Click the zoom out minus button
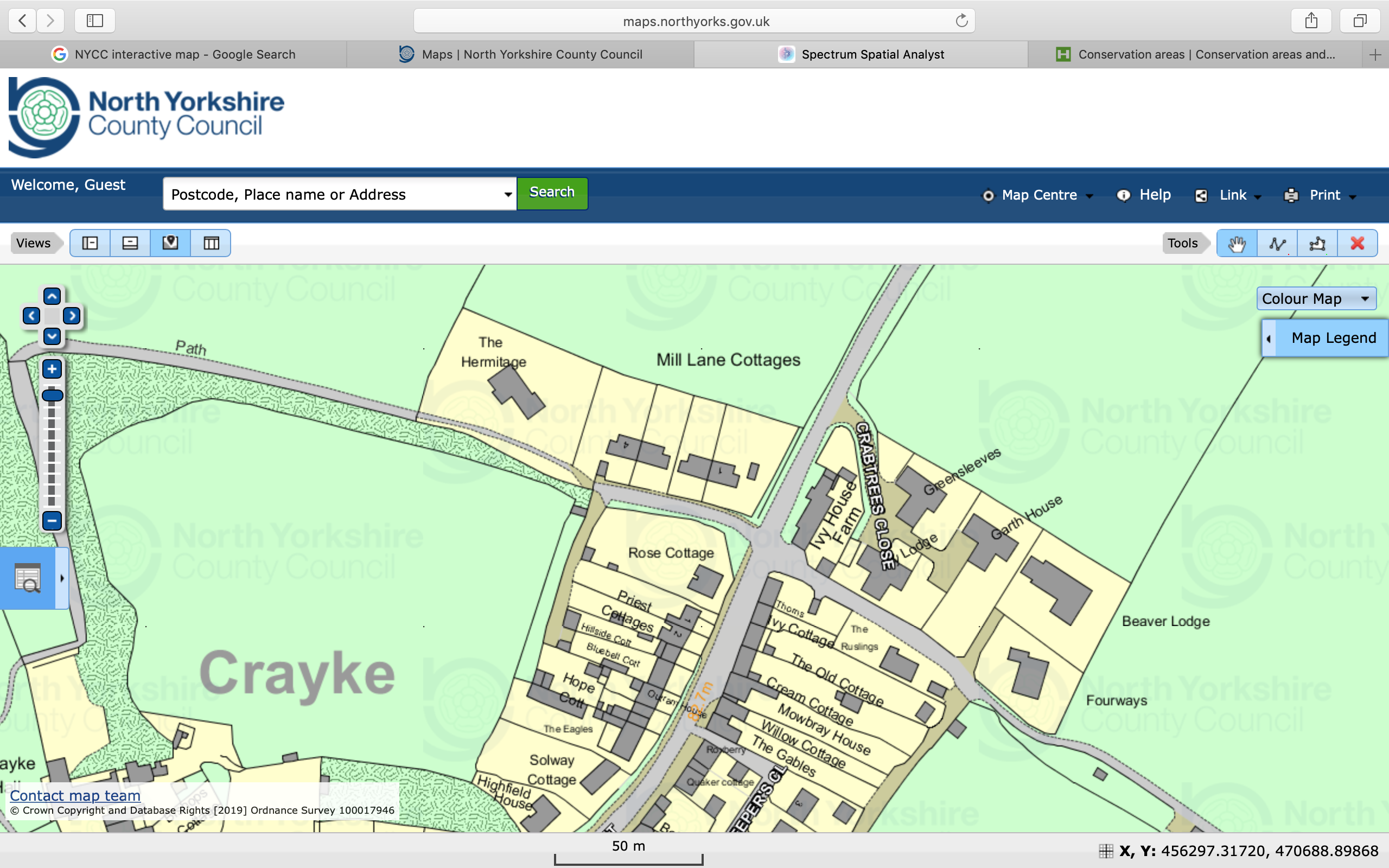This screenshot has height=868, width=1389. point(52,521)
